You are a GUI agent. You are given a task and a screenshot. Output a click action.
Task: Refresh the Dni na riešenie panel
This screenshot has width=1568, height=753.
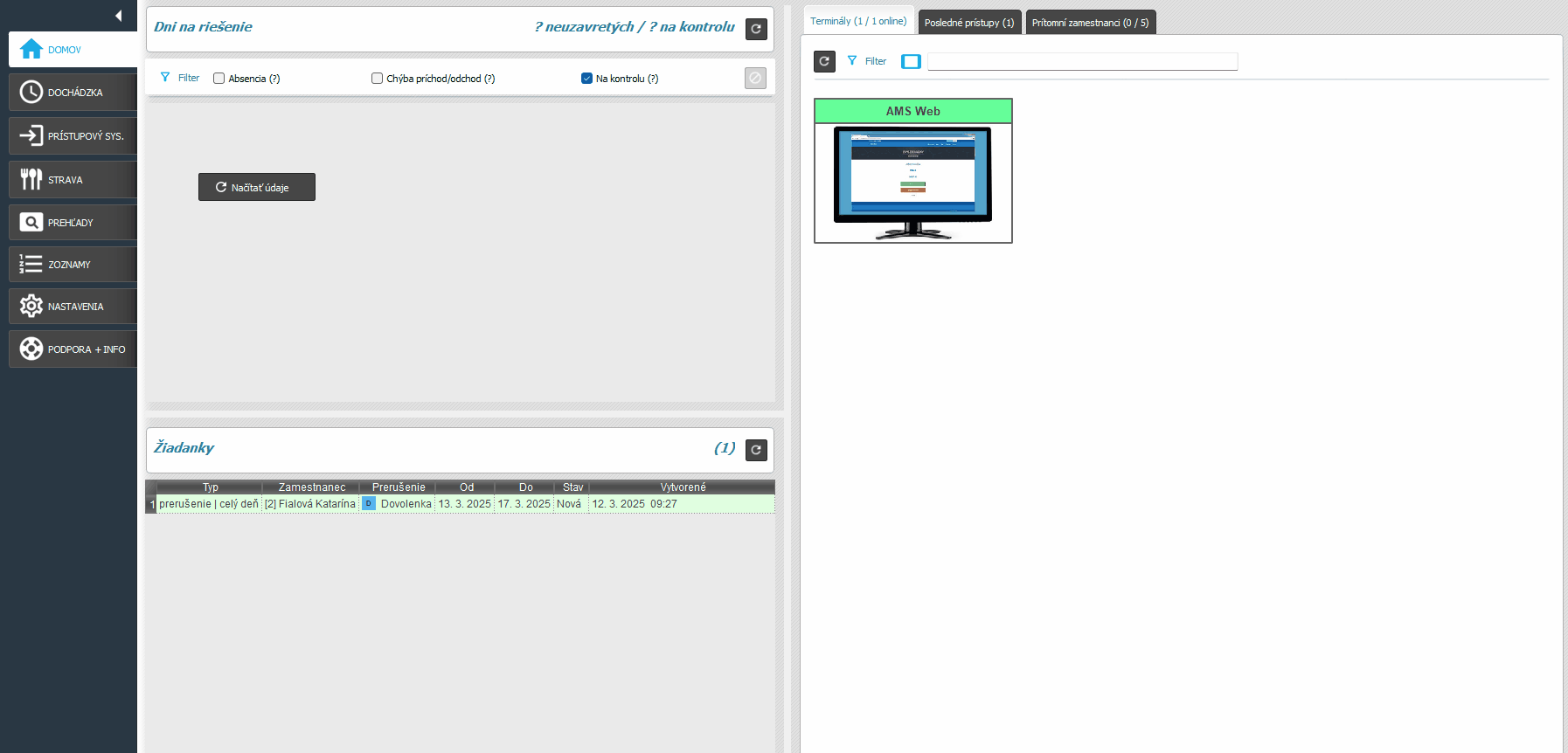[756, 29]
